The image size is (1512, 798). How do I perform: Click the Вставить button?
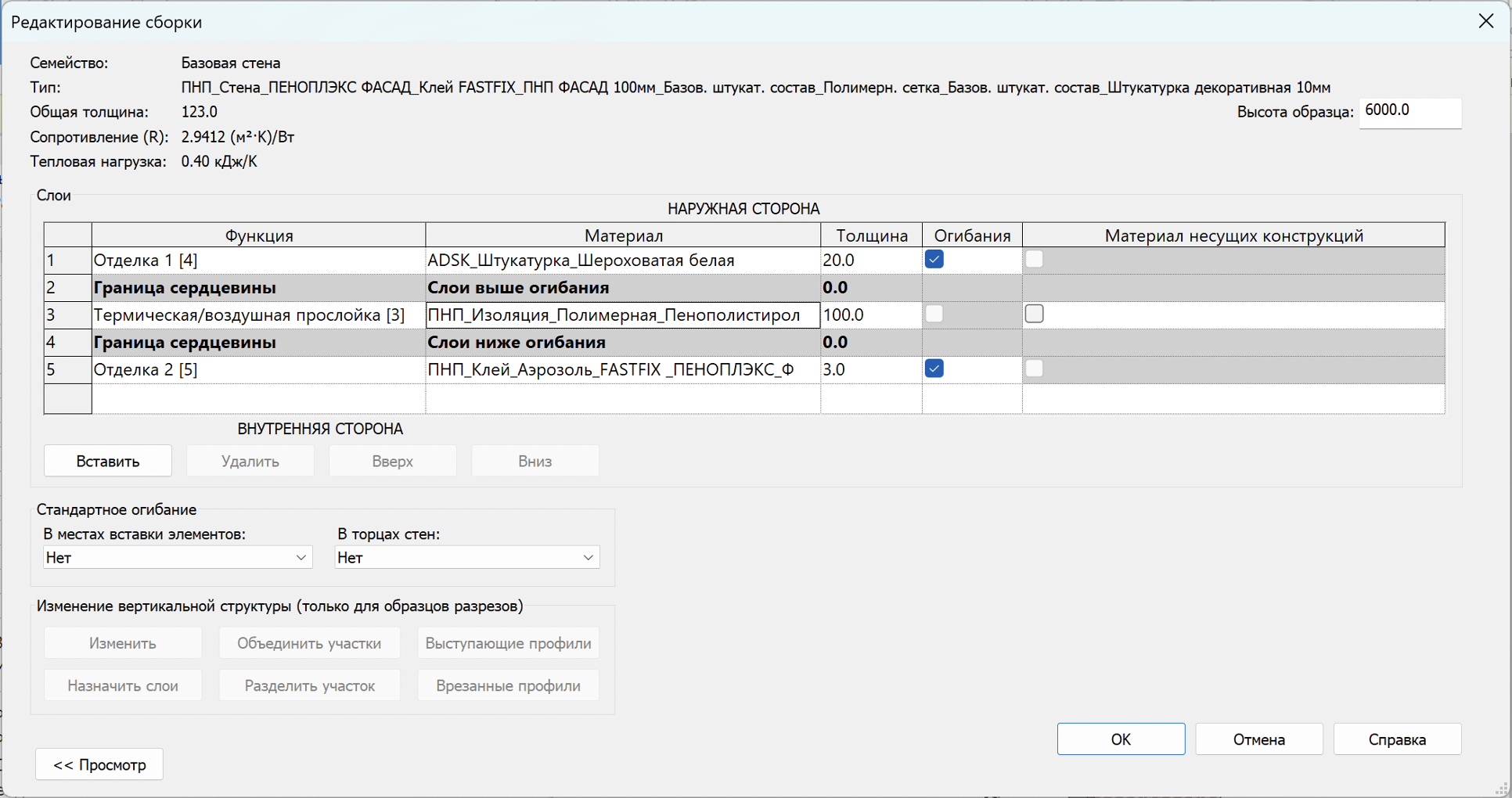click(108, 461)
